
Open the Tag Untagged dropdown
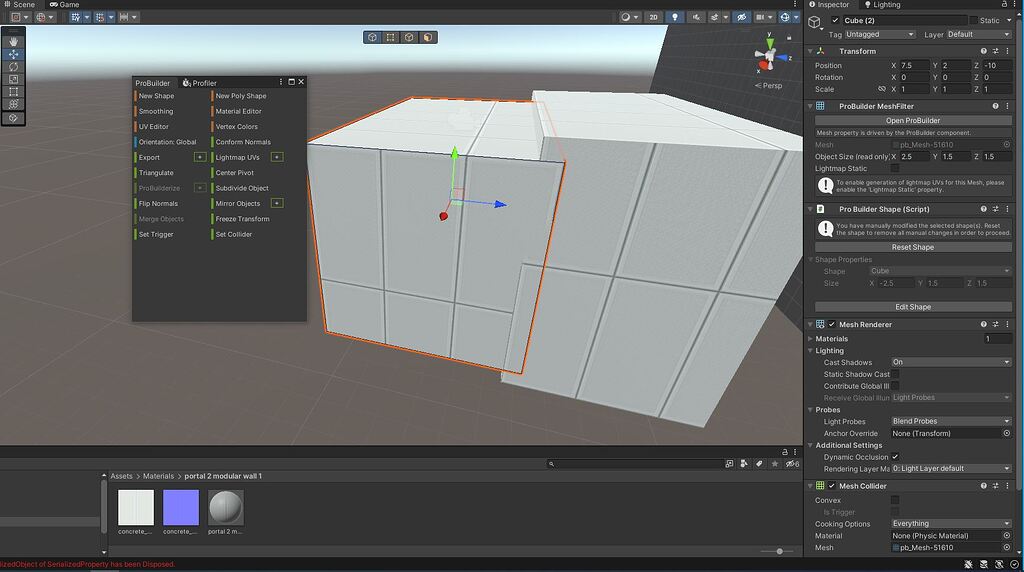pos(880,35)
